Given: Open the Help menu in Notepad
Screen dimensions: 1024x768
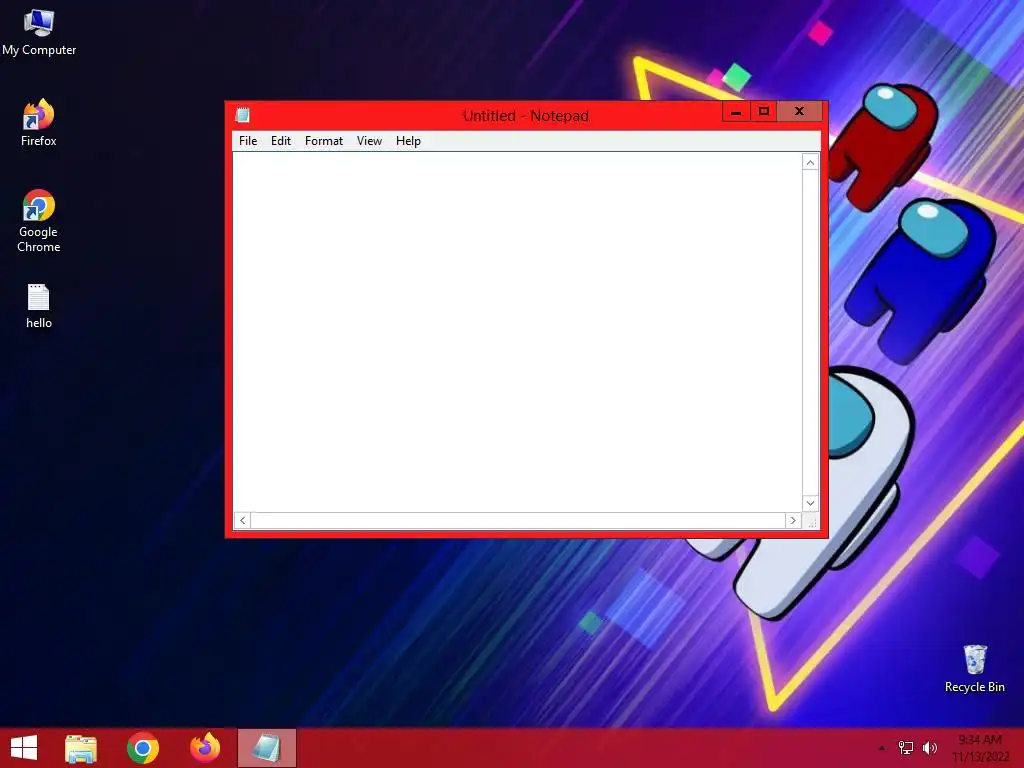Looking at the screenshot, I should [x=408, y=141].
